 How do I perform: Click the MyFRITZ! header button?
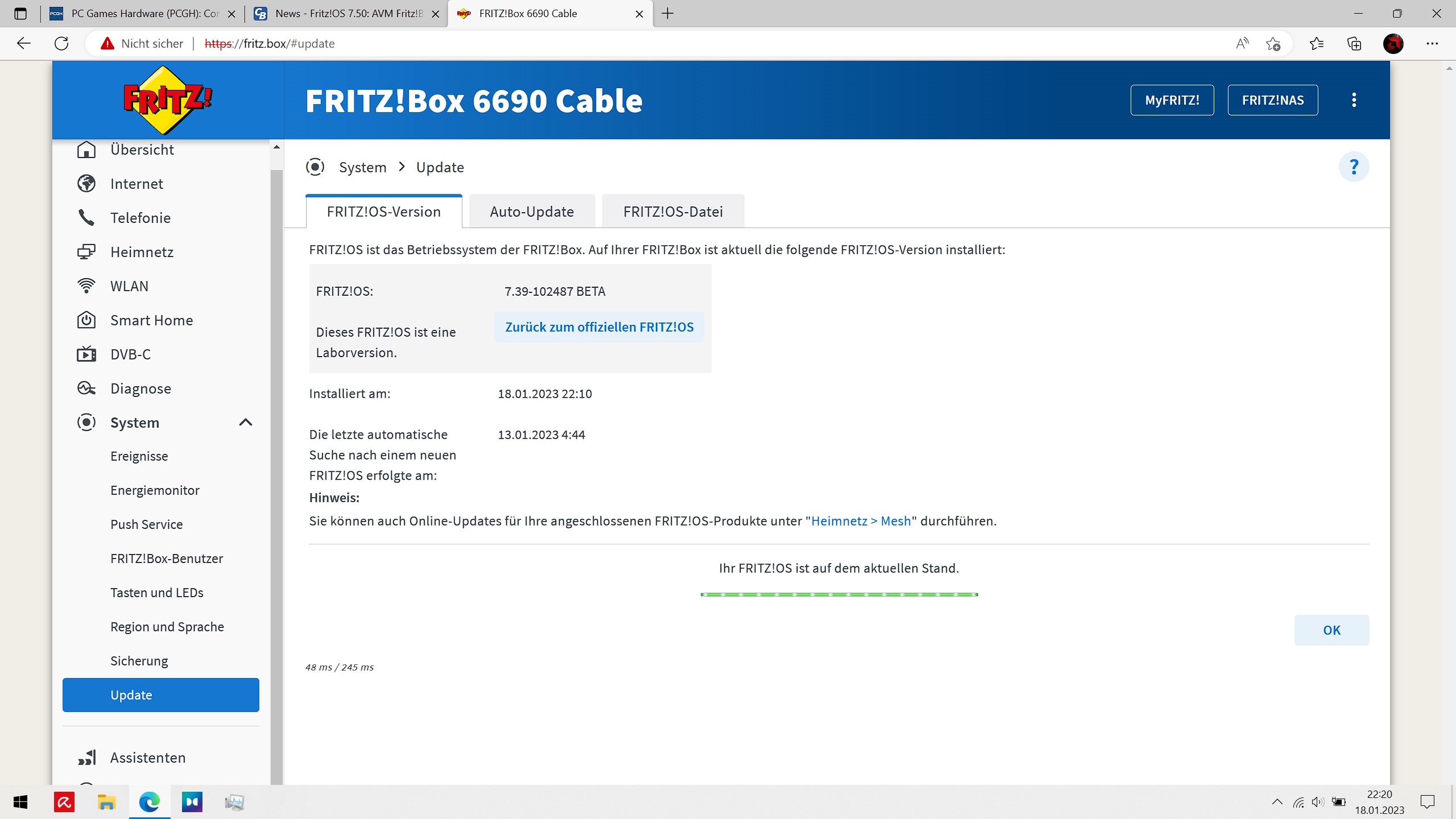pos(1172,100)
